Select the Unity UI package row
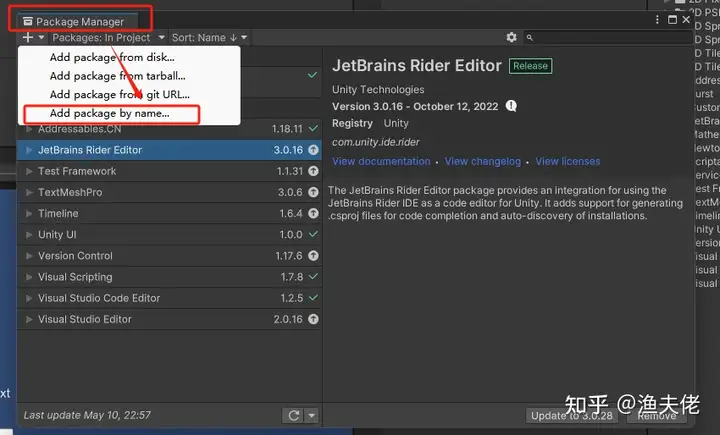 [x=169, y=234]
